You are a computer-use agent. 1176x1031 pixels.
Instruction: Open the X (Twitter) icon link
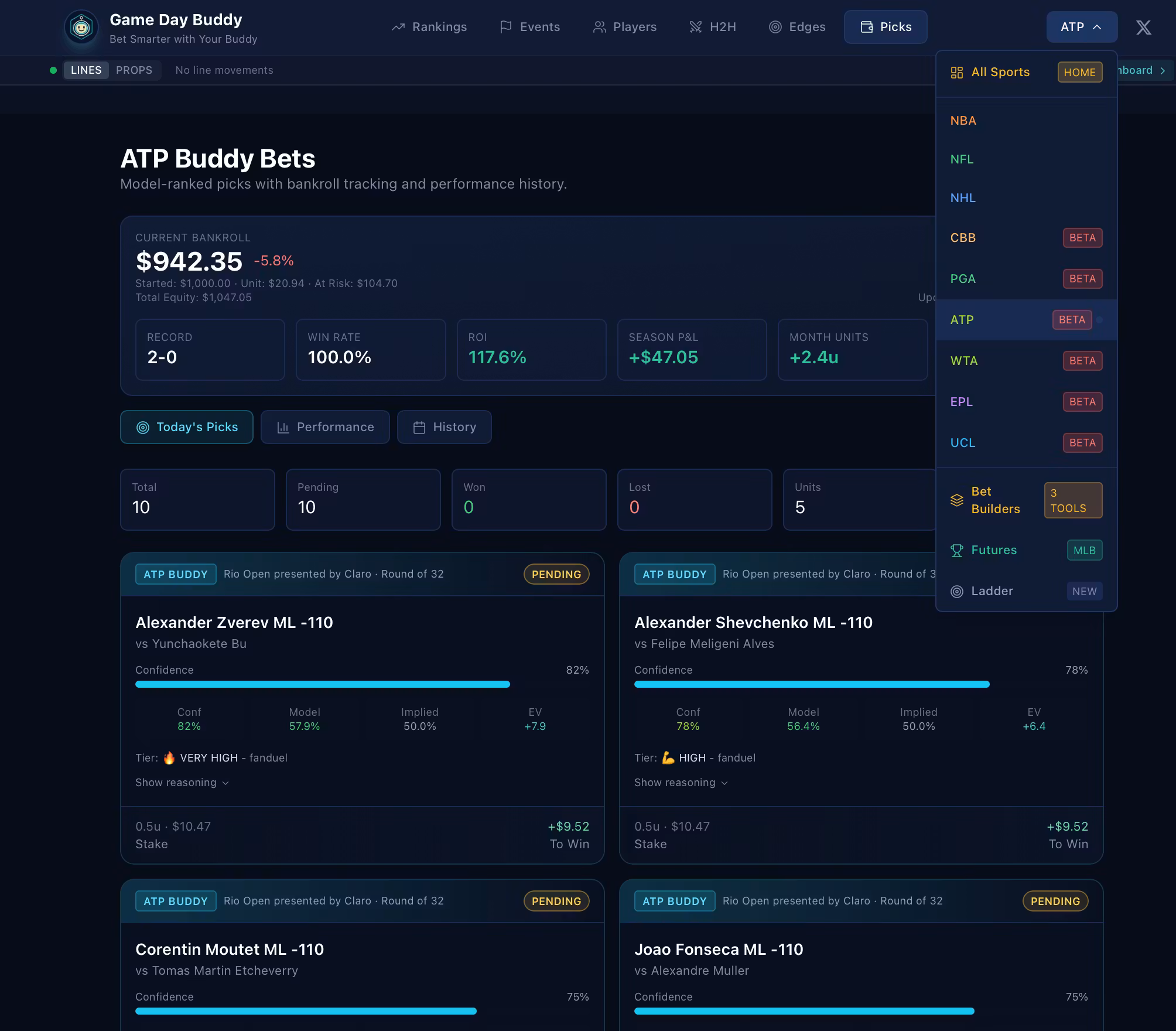point(1143,27)
